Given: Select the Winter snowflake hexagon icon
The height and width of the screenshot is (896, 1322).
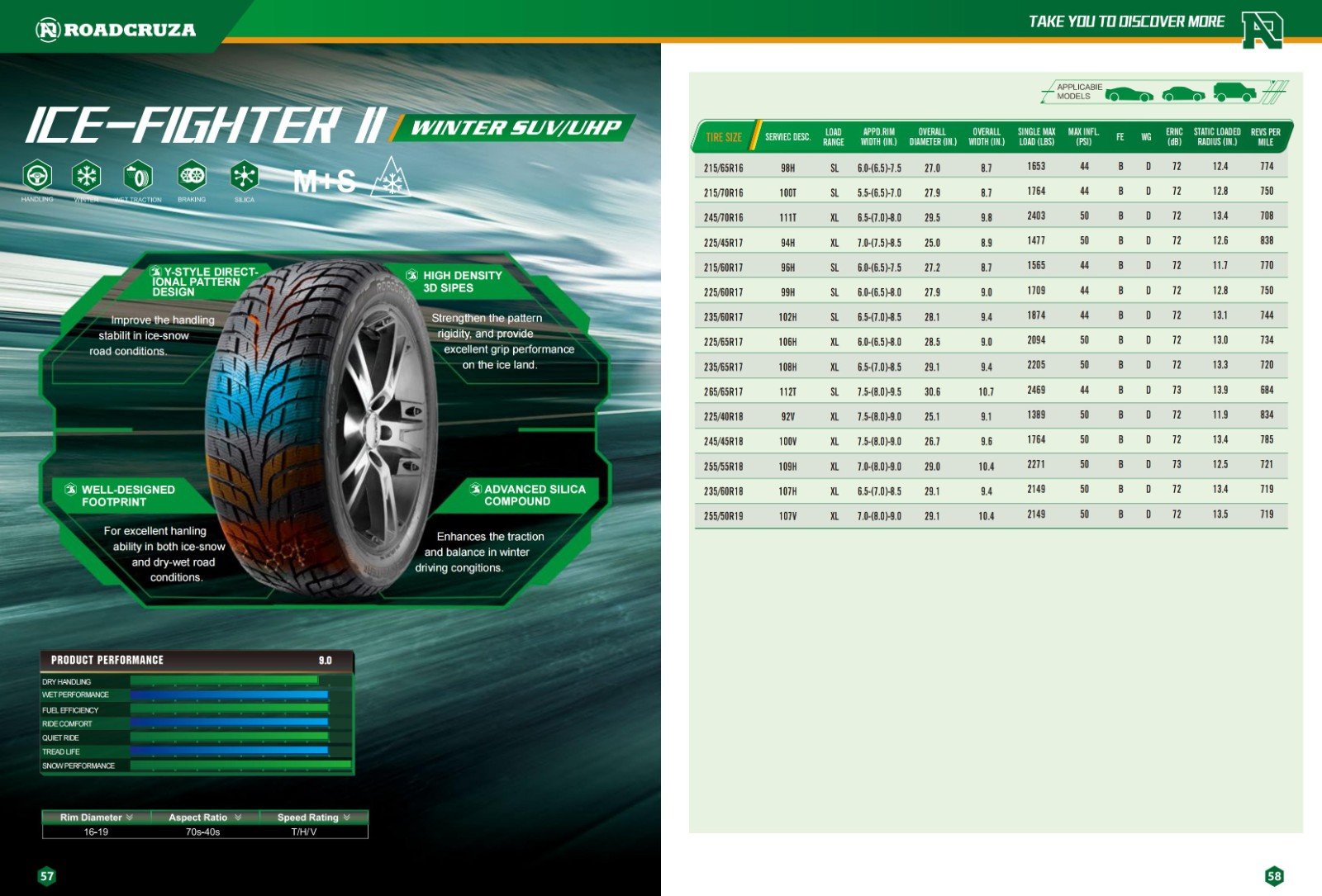Looking at the screenshot, I should pos(87,176).
